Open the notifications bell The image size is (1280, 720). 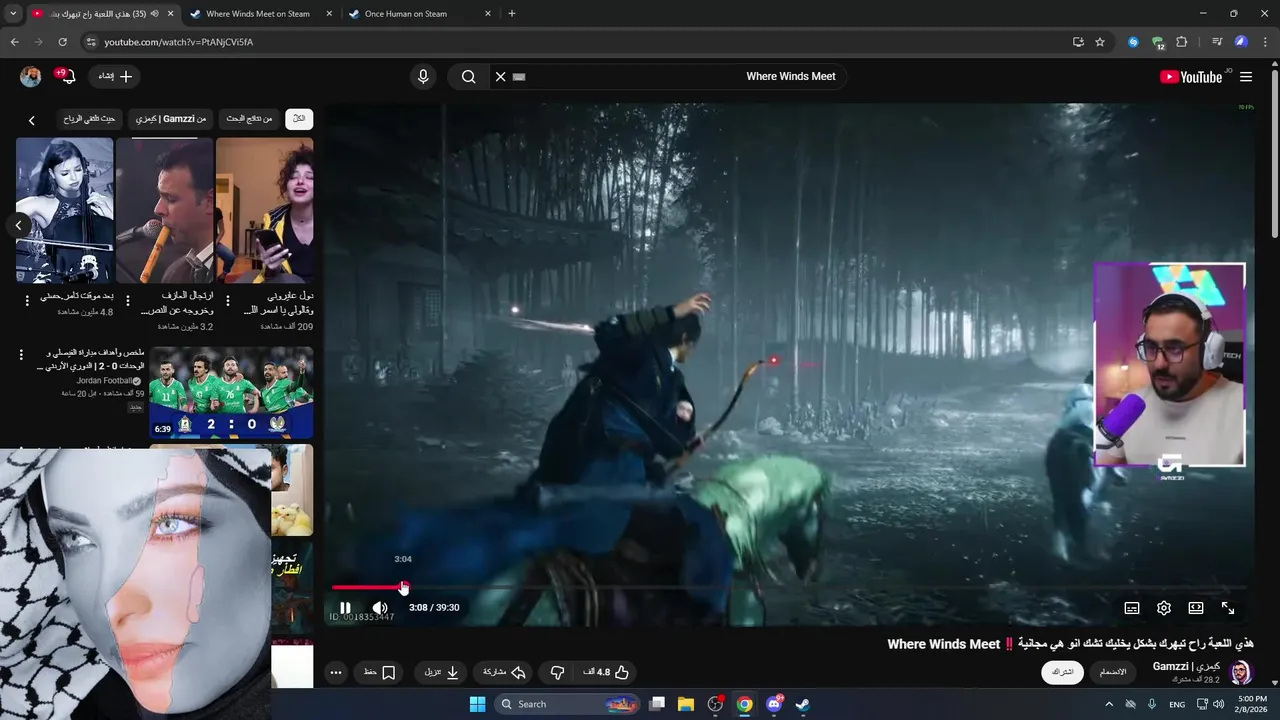point(66,77)
